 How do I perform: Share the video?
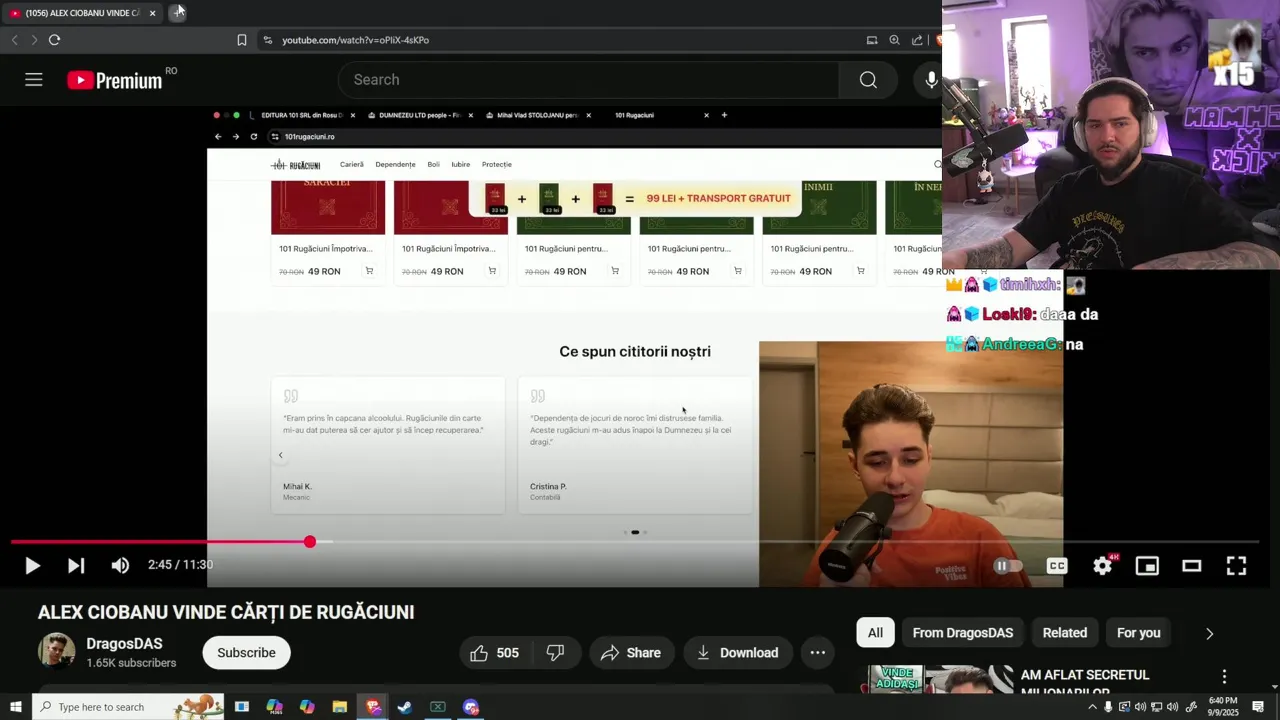[631, 653]
